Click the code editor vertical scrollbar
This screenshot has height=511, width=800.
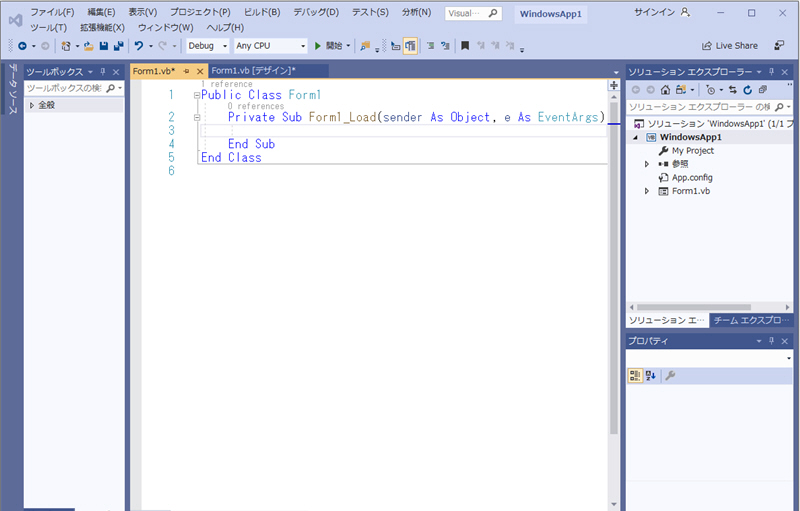point(614,270)
